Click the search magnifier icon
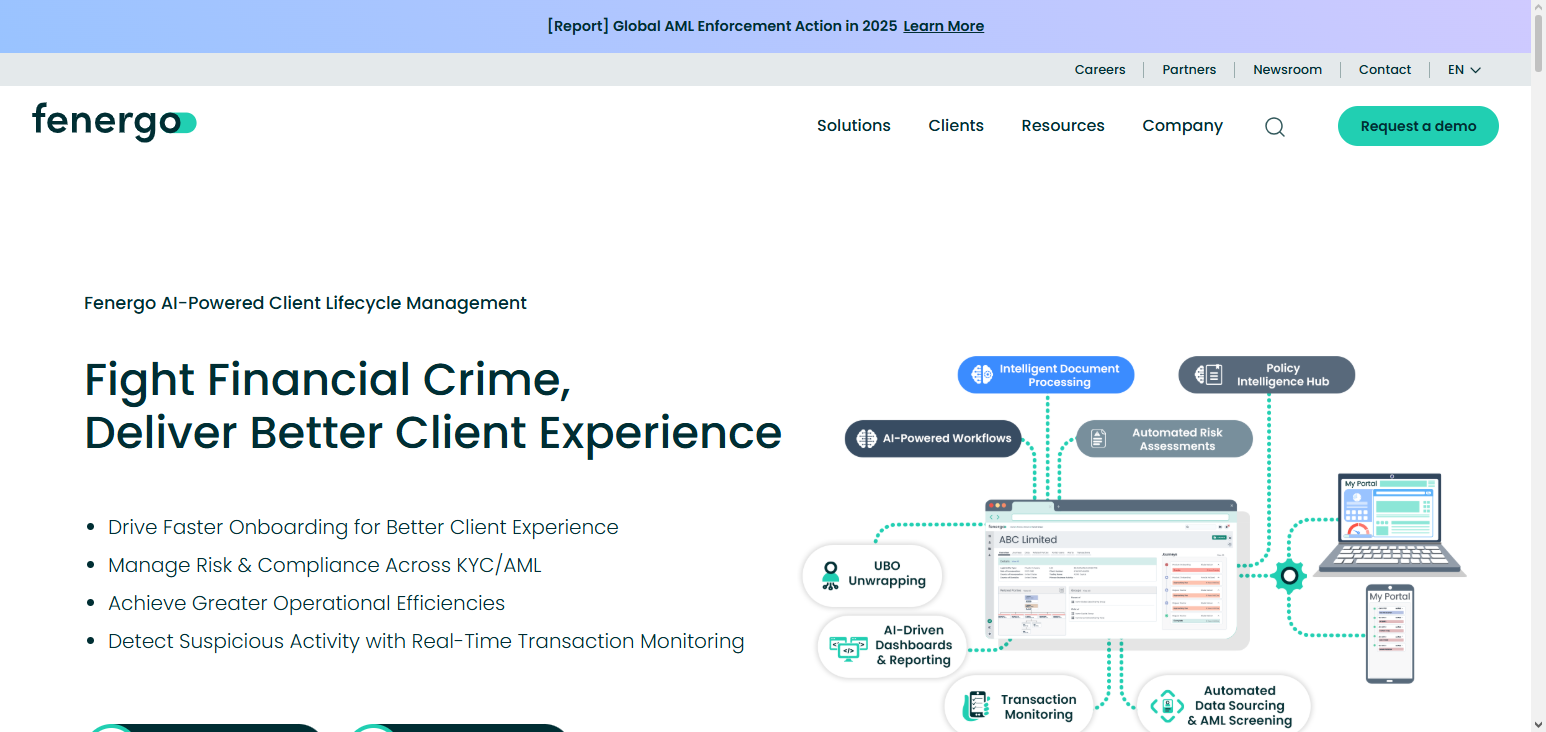The image size is (1546, 732). tap(1274, 127)
